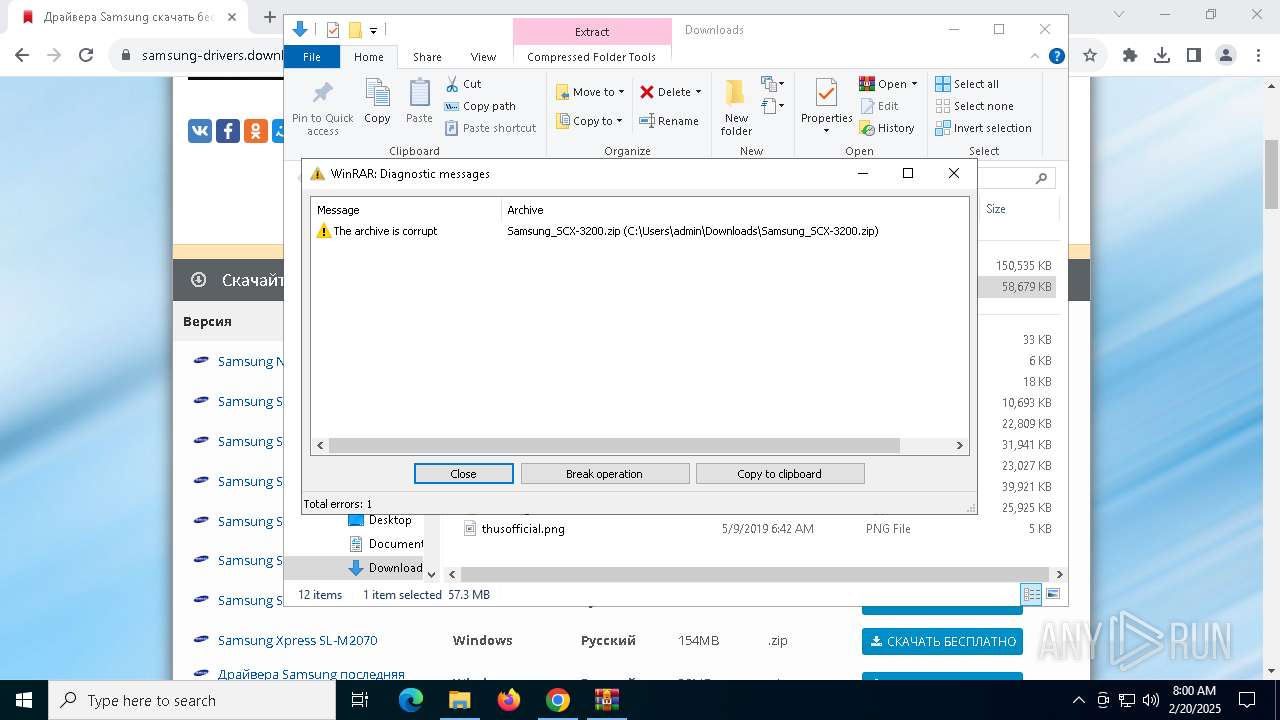Bookmark page with star icon

[x=1090, y=56]
